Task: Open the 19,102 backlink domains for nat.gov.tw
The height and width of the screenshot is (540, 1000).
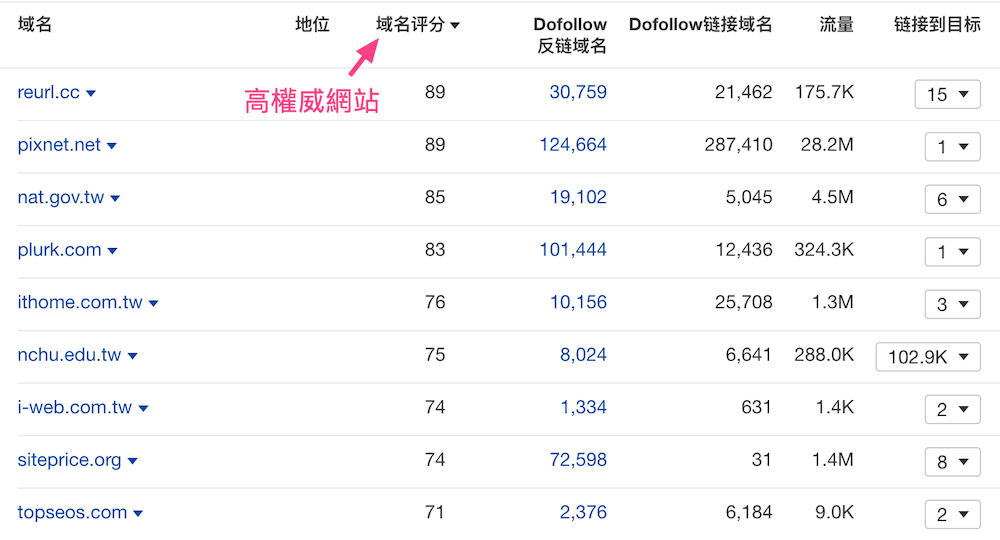Action: click(x=578, y=197)
